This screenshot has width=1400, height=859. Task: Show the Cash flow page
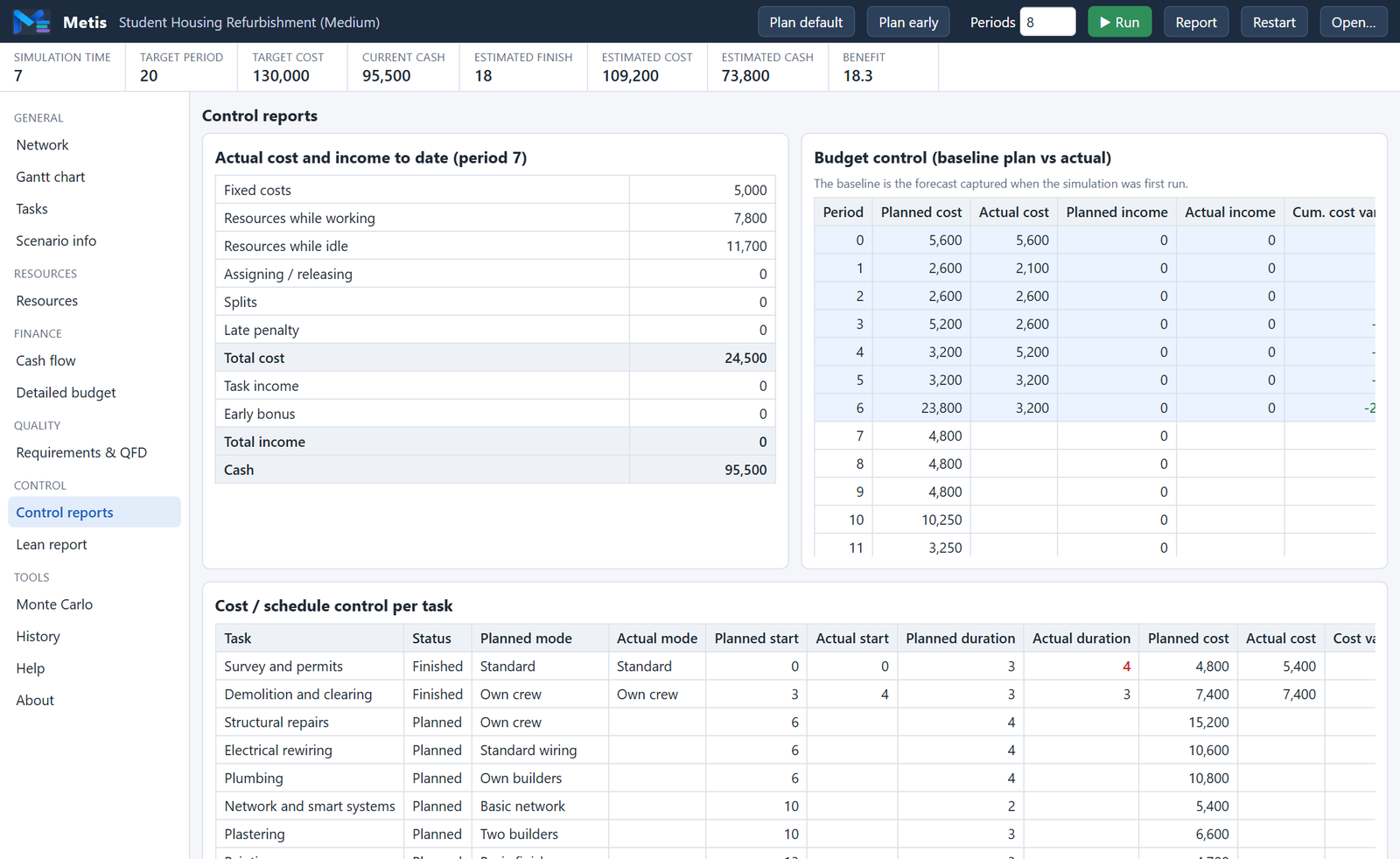coord(94,360)
